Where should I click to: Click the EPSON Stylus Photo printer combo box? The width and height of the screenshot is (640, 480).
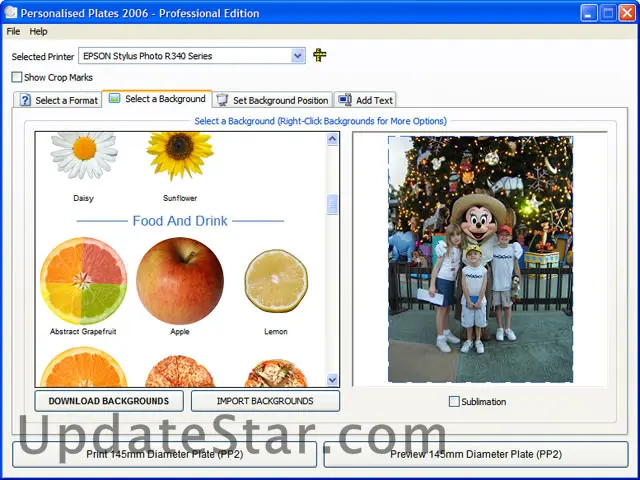(192, 56)
